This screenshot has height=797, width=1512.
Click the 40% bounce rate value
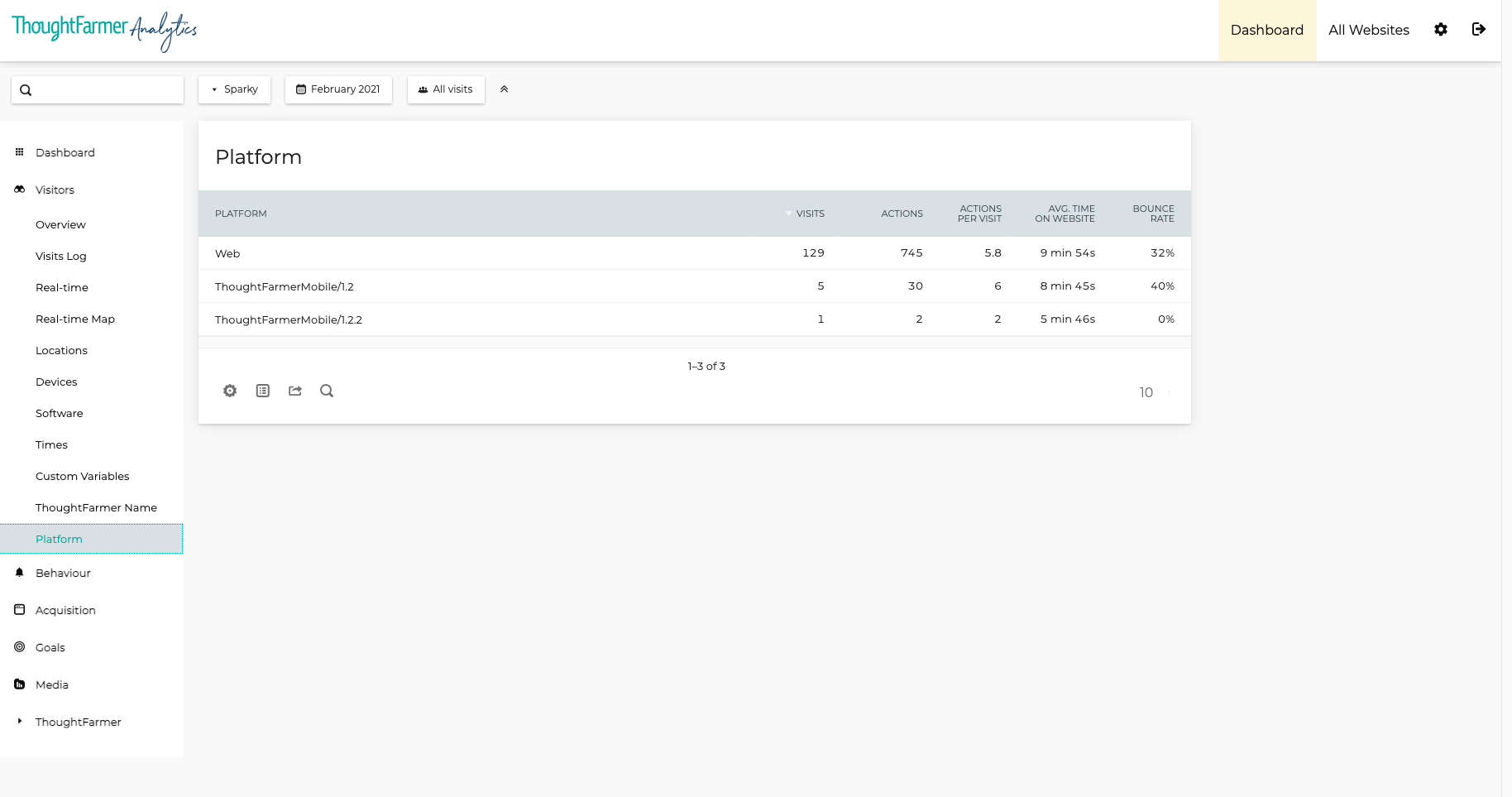(1162, 286)
